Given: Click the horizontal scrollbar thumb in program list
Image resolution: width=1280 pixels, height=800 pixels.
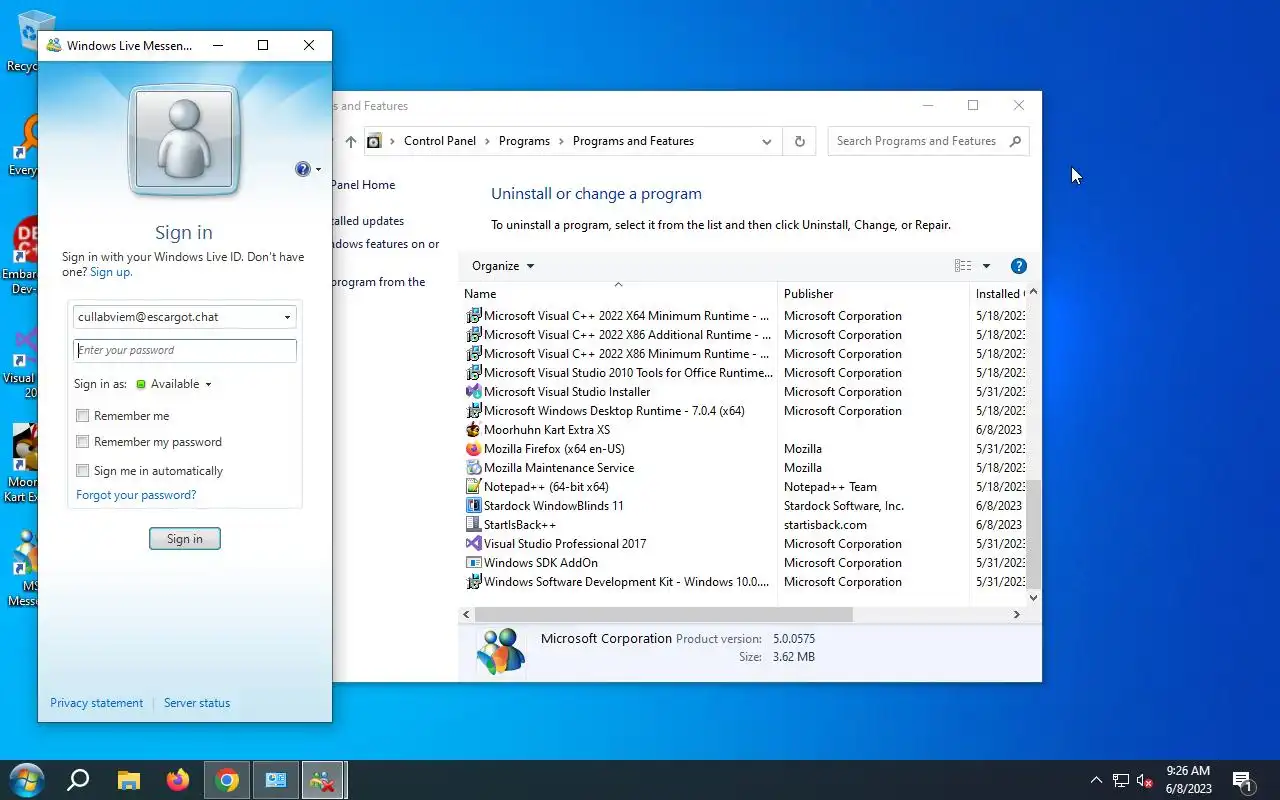Looking at the screenshot, I should click(x=664, y=615).
